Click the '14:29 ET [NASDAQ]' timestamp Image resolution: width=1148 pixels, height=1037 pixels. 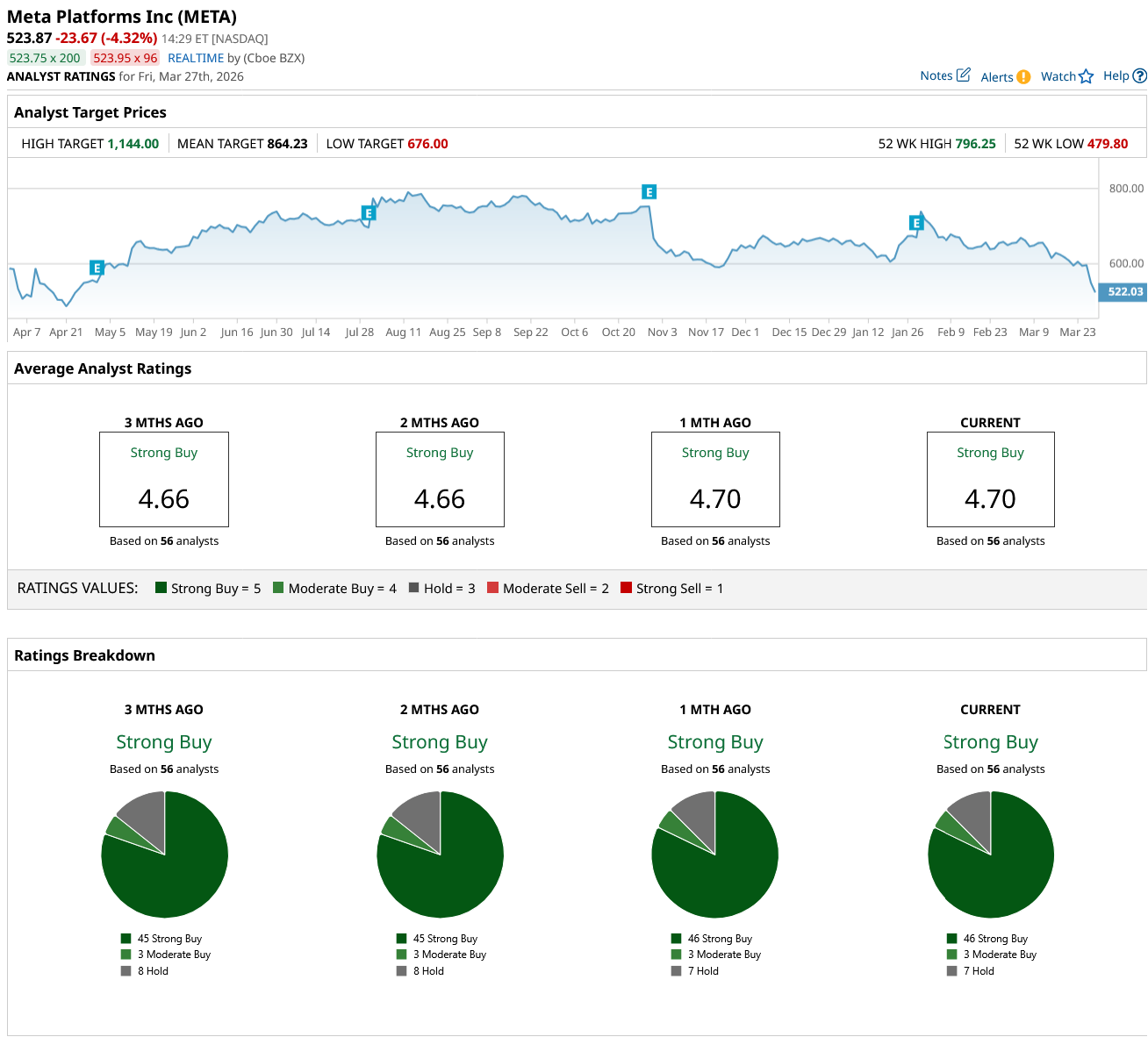click(215, 39)
